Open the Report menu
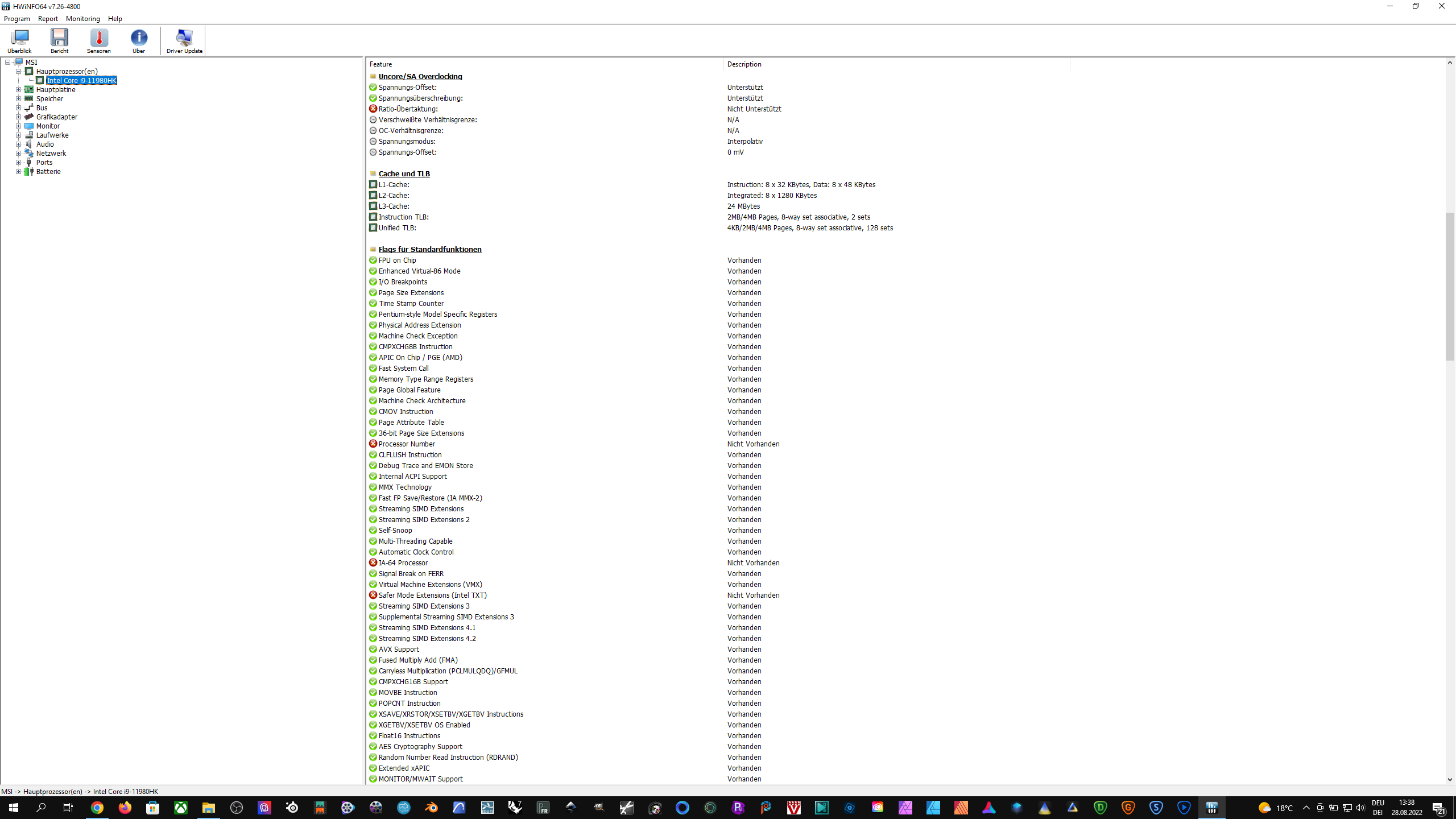The image size is (1456, 819). click(x=48, y=19)
